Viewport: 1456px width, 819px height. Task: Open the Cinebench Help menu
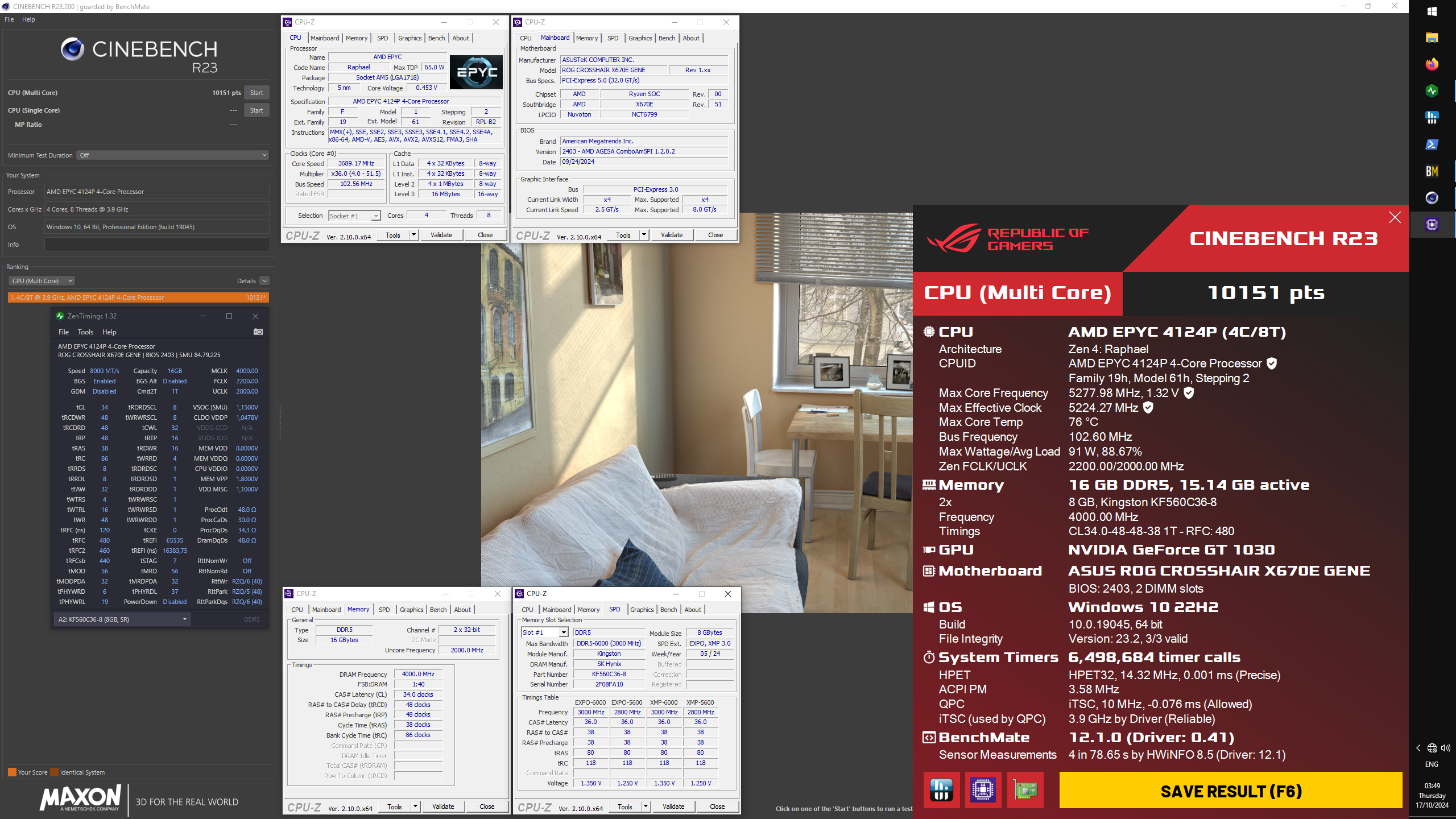[x=28, y=19]
